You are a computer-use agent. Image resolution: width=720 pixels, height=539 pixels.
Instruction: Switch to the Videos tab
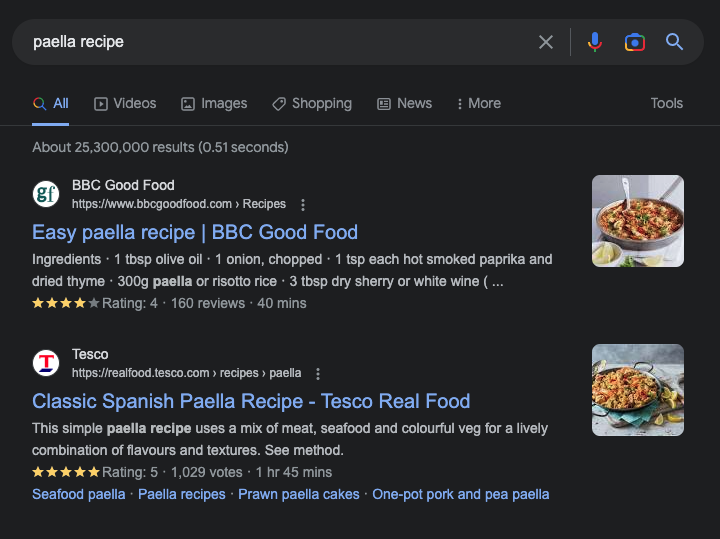click(125, 104)
